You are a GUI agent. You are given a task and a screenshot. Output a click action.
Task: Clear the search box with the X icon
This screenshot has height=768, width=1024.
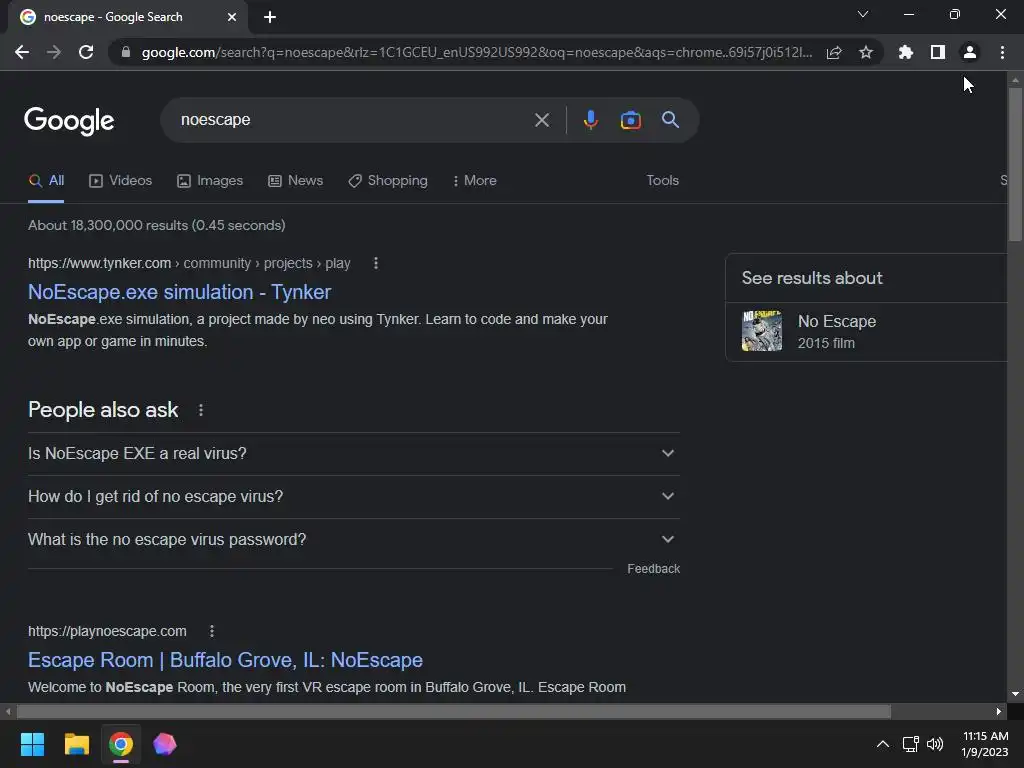click(x=542, y=120)
